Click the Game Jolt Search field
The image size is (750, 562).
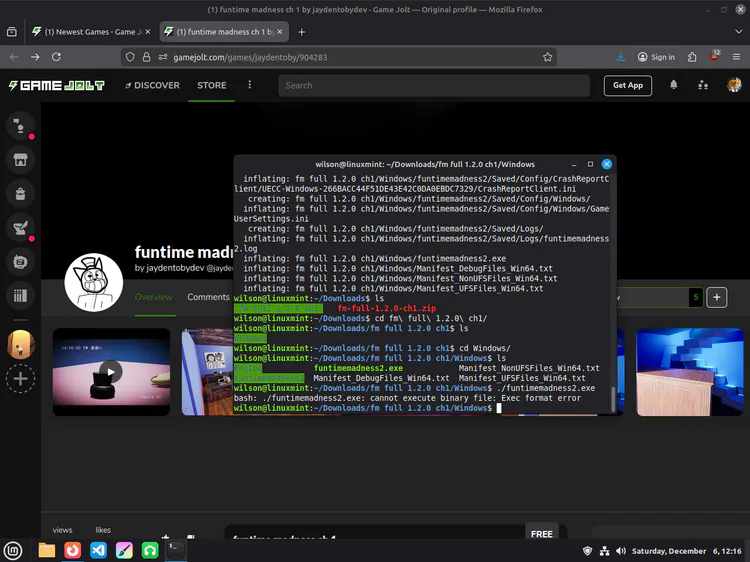click(x=434, y=85)
